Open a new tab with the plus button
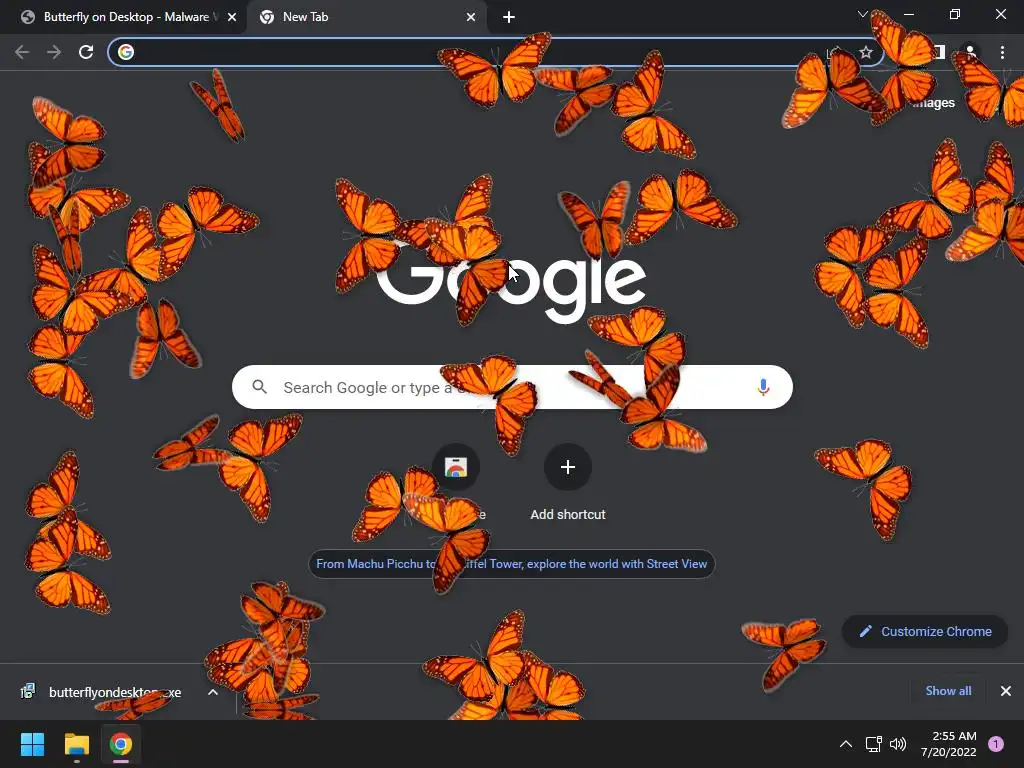The image size is (1024, 768). point(509,17)
